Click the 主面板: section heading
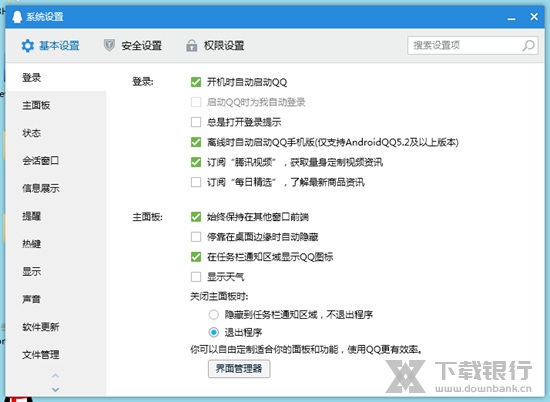Viewport: 550px width, 402px height. (x=147, y=217)
